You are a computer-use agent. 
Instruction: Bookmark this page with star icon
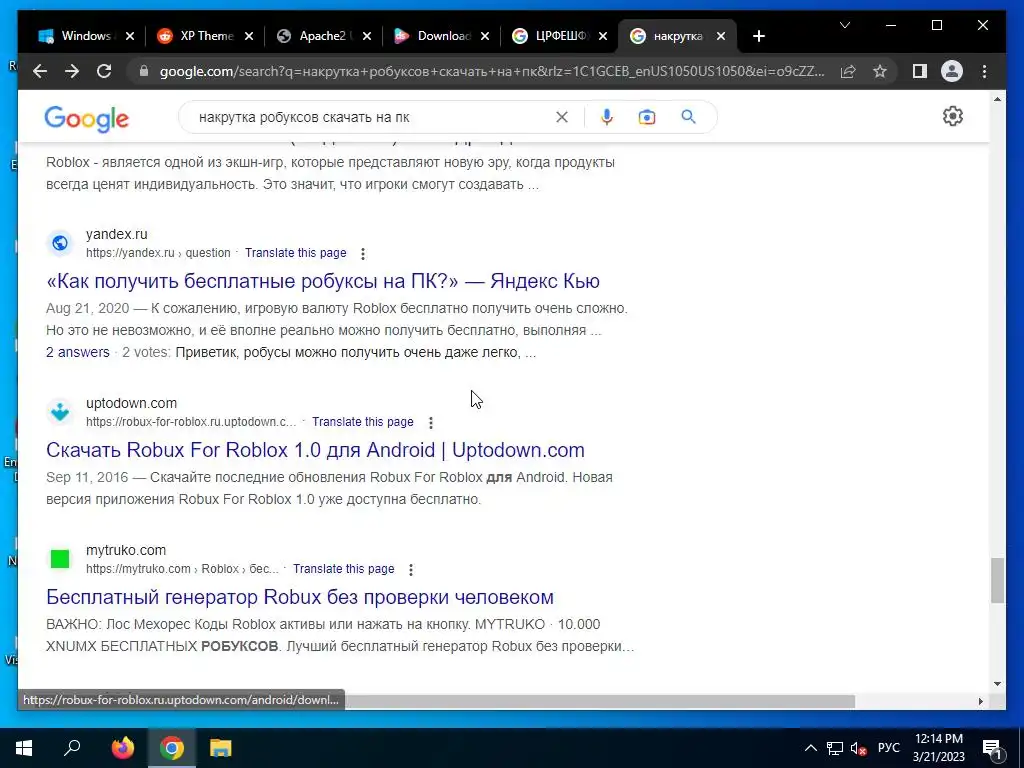(x=880, y=71)
